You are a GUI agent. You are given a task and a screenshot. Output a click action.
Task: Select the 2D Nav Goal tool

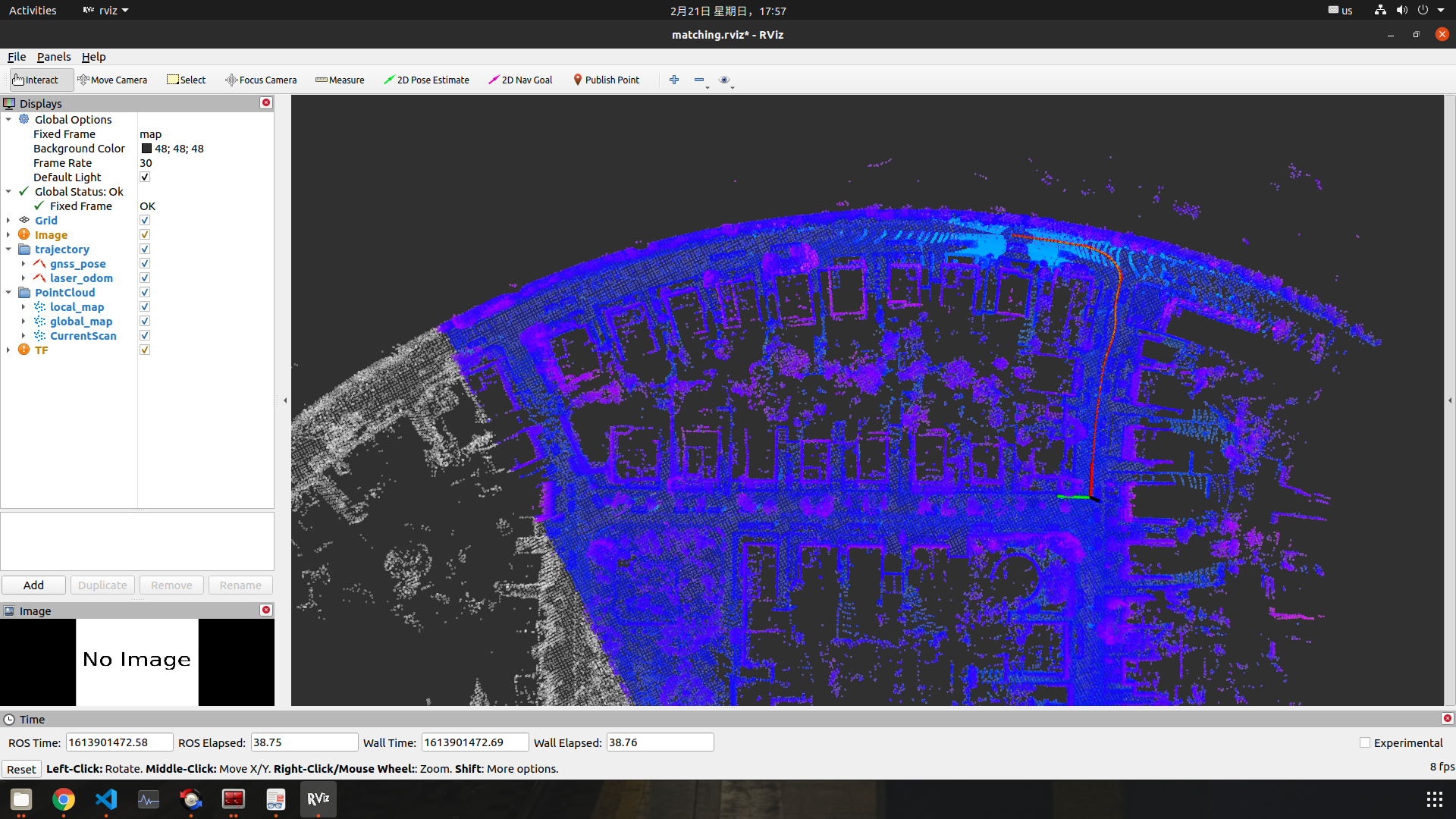pos(520,80)
